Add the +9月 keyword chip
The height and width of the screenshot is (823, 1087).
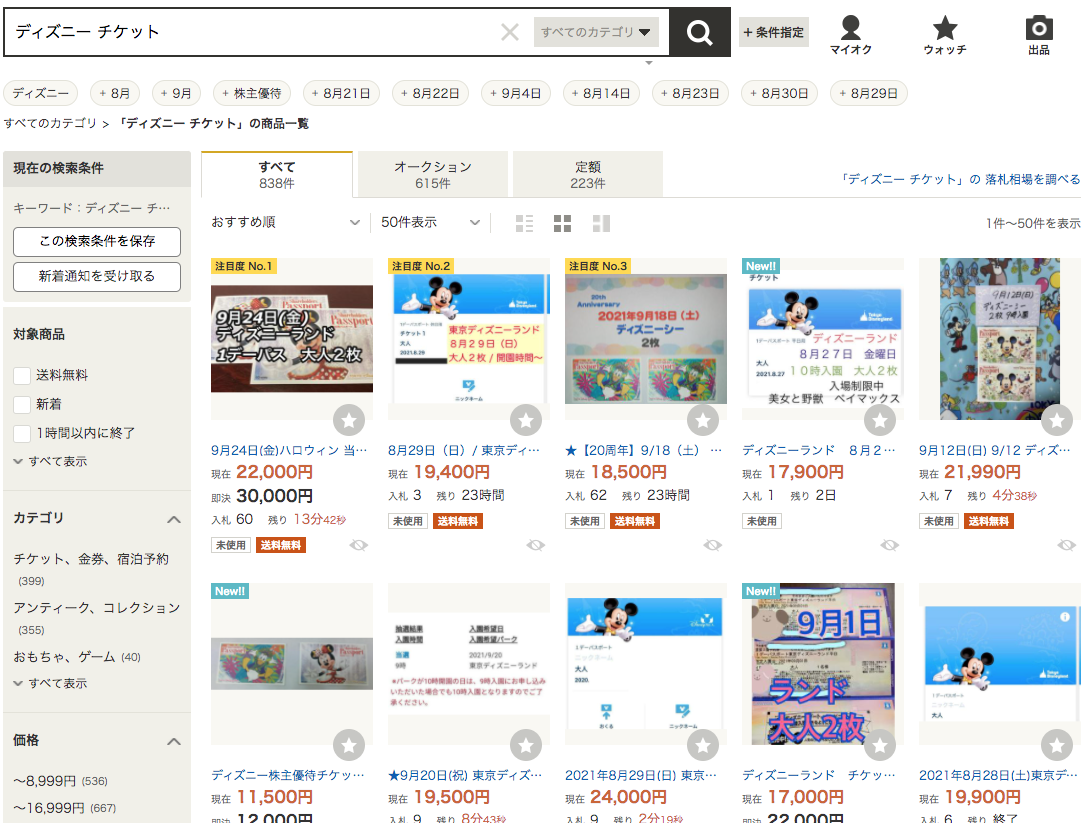pos(176,93)
